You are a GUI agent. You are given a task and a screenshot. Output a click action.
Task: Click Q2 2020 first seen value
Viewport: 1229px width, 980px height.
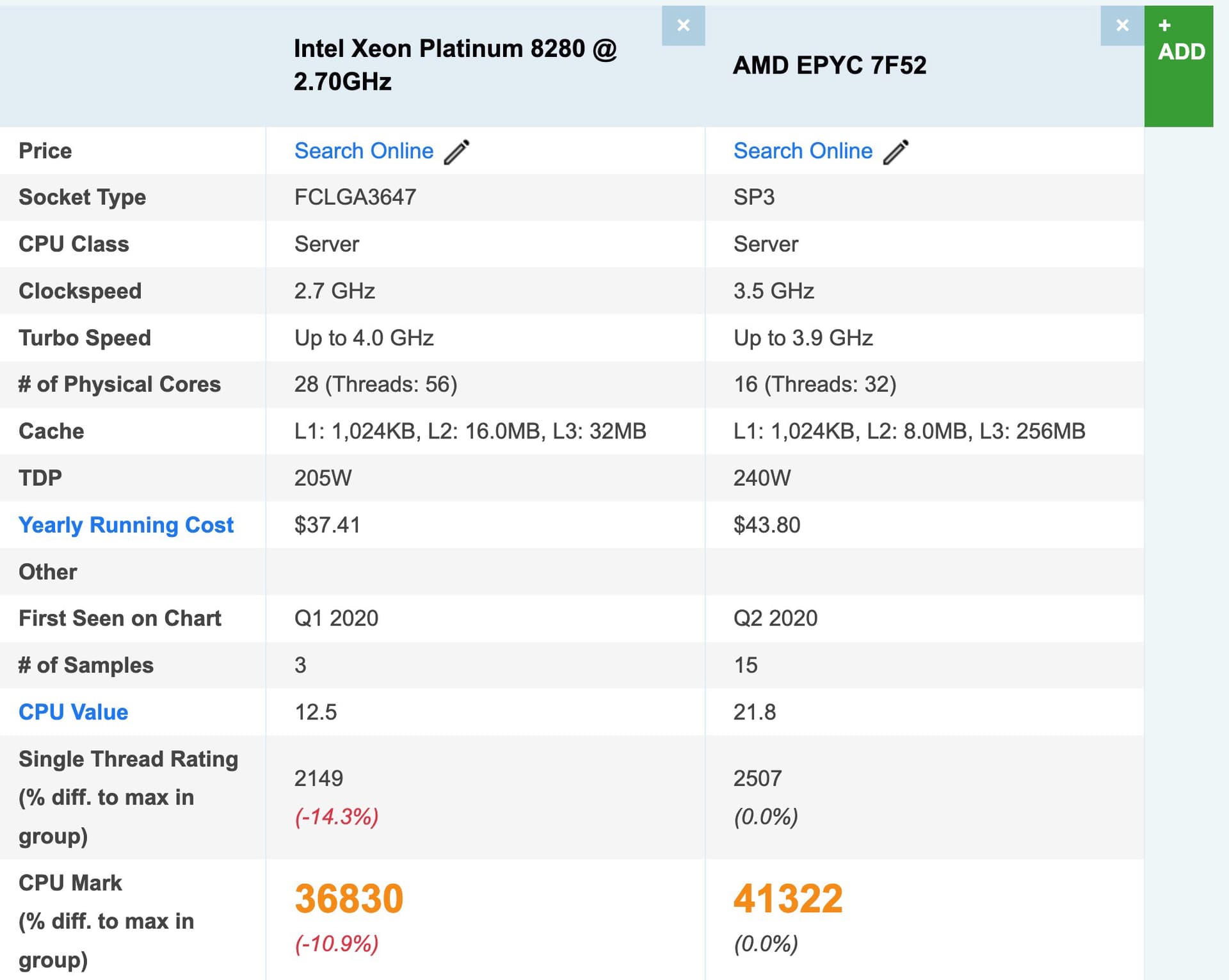point(775,618)
